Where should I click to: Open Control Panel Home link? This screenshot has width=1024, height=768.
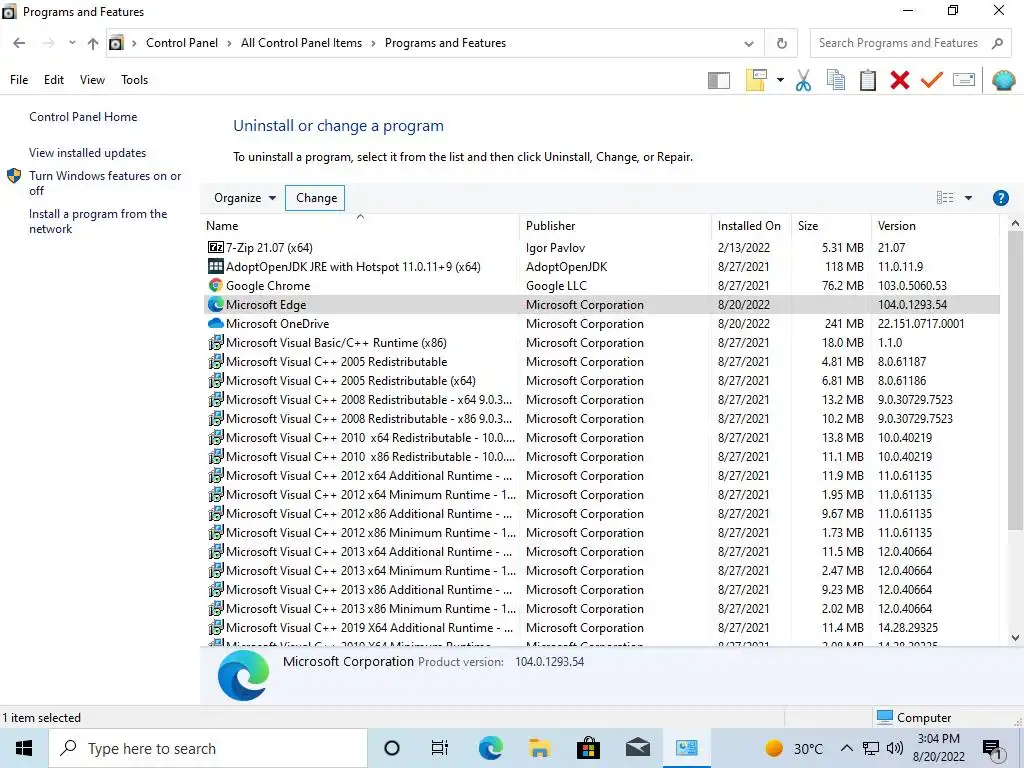(x=83, y=117)
